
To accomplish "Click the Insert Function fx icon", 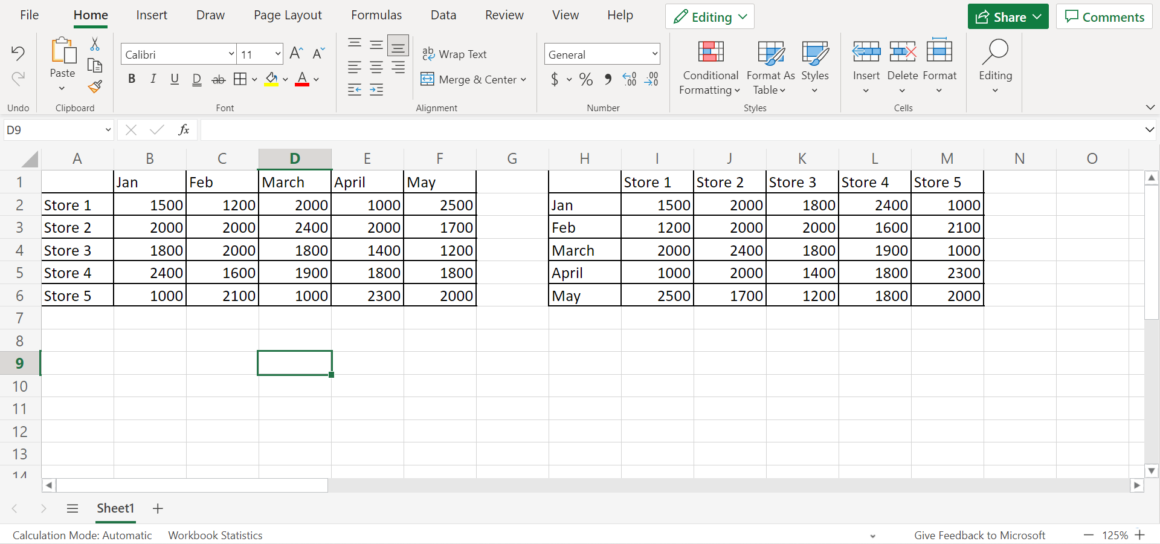I will tap(184, 130).
